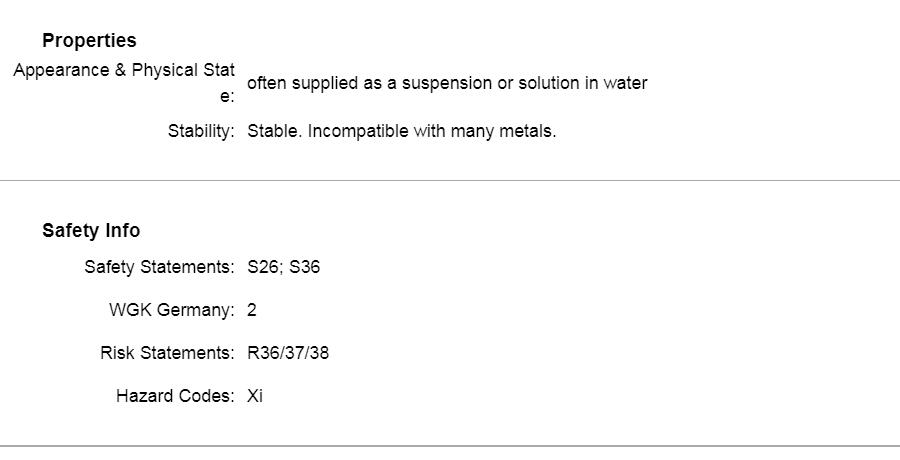Click the WGK Germany label

click(172, 310)
